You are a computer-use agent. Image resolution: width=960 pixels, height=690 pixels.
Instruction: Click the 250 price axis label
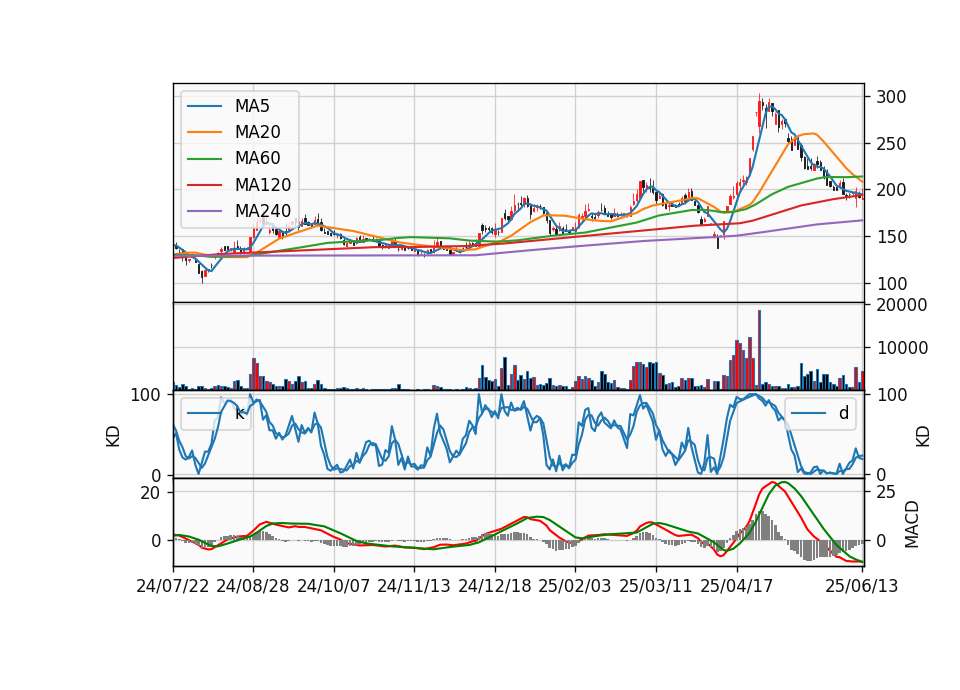[x=891, y=144]
